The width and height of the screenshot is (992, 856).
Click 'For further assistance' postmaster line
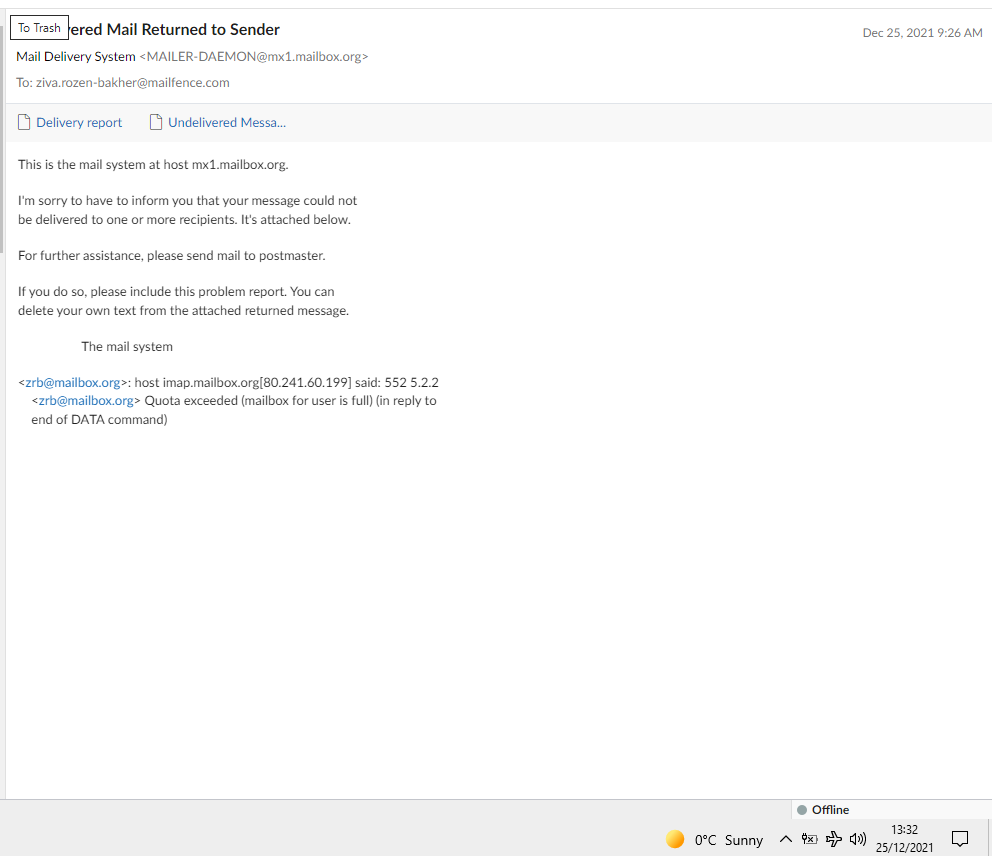coord(171,256)
